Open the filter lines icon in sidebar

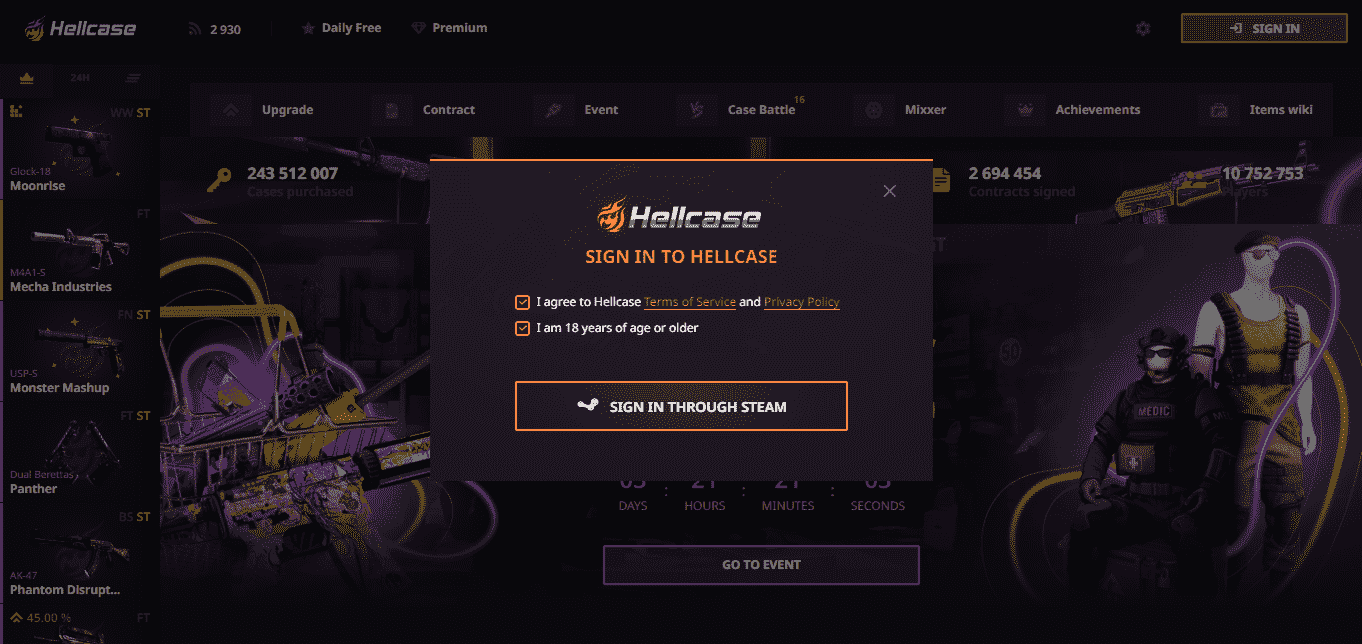[x=133, y=78]
